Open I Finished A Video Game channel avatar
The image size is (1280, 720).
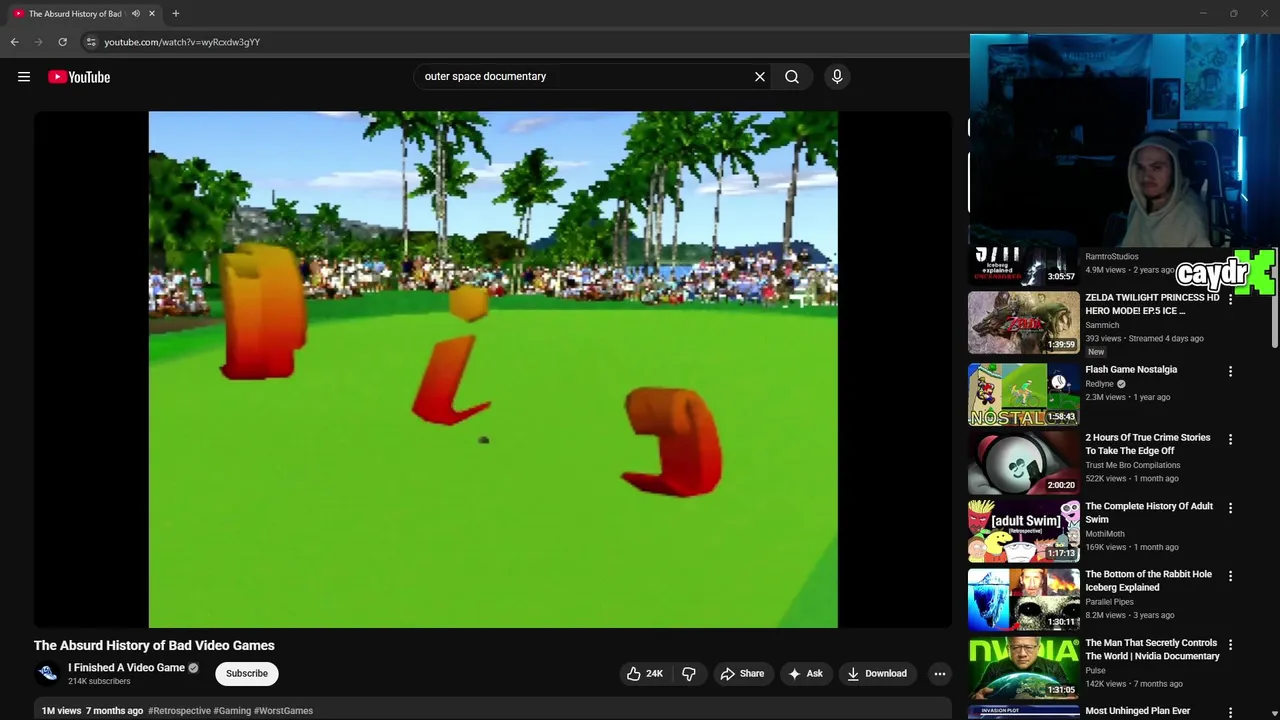tap(47, 674)
